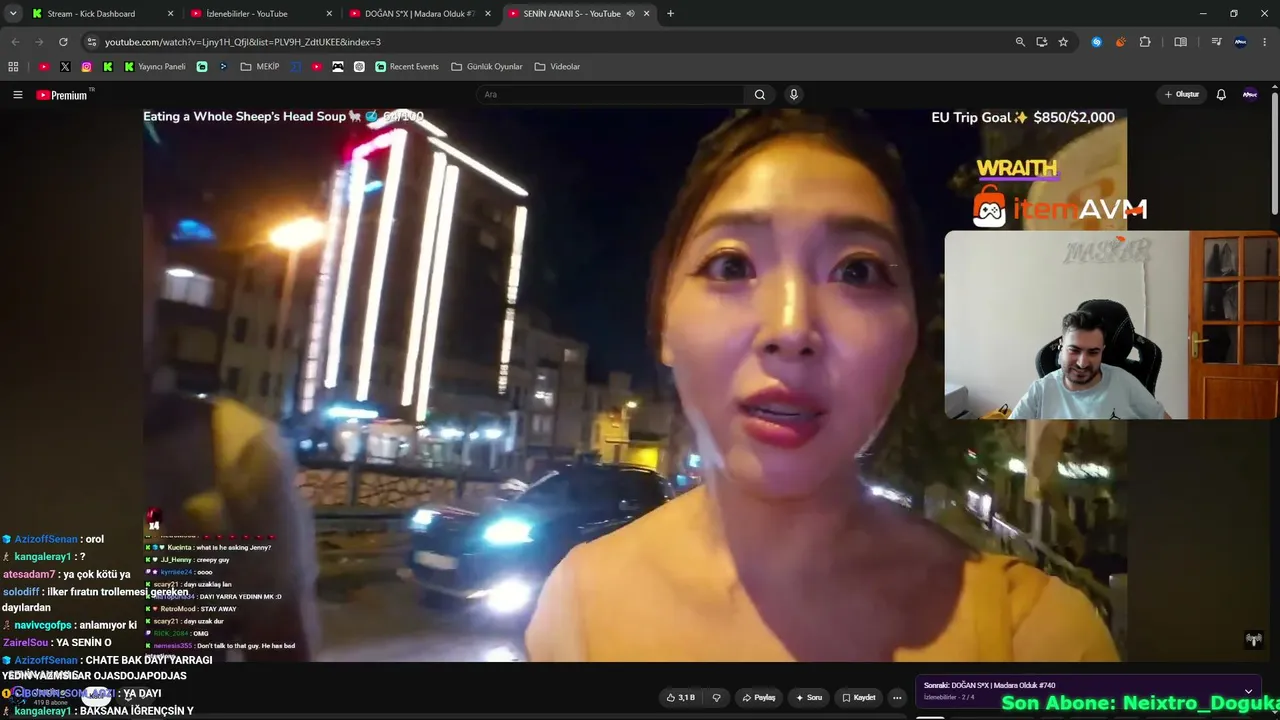Open the ChatGPT bookmark icon
The image size is (1280, 720).
tap(359, 67)
